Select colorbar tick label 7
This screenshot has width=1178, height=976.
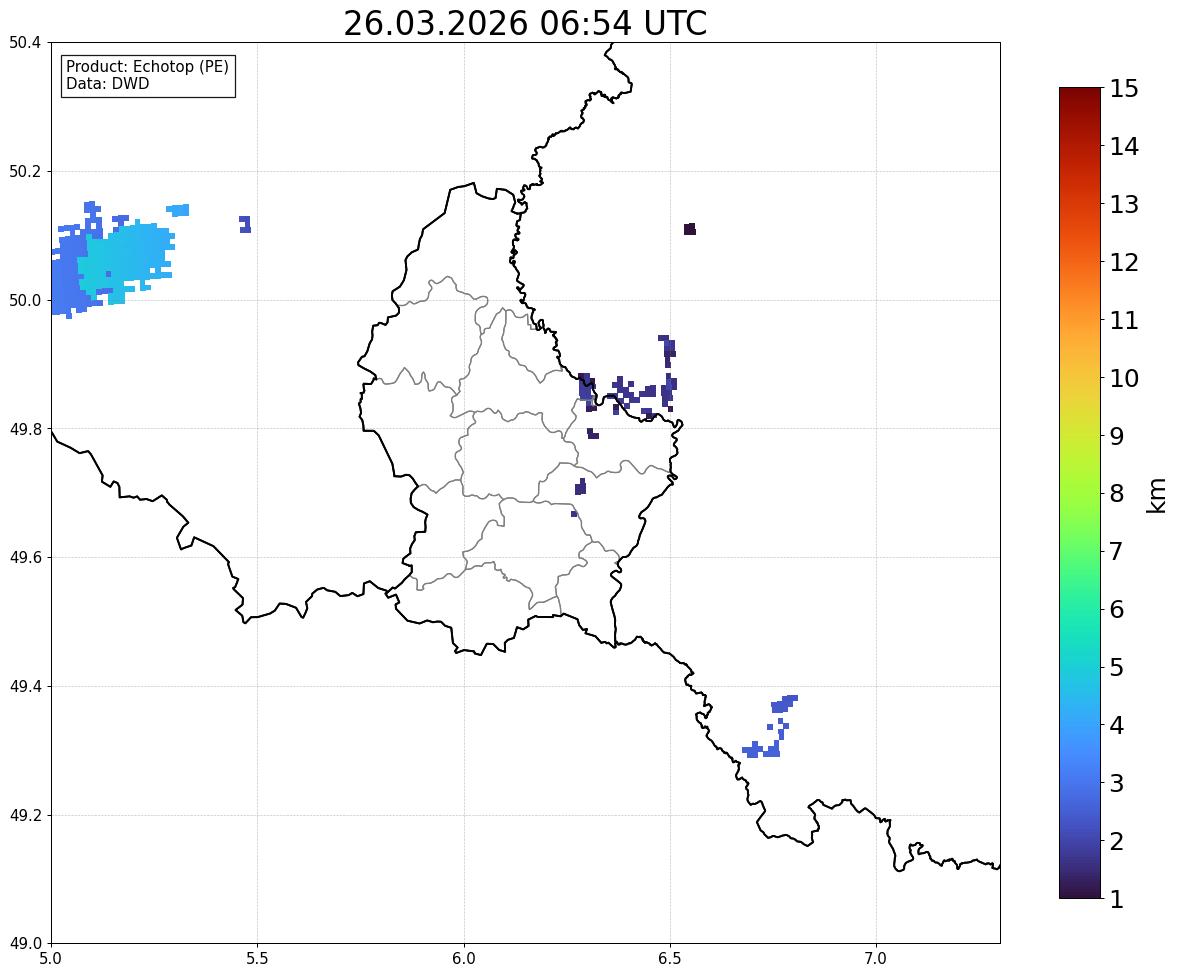(1117, 551)
